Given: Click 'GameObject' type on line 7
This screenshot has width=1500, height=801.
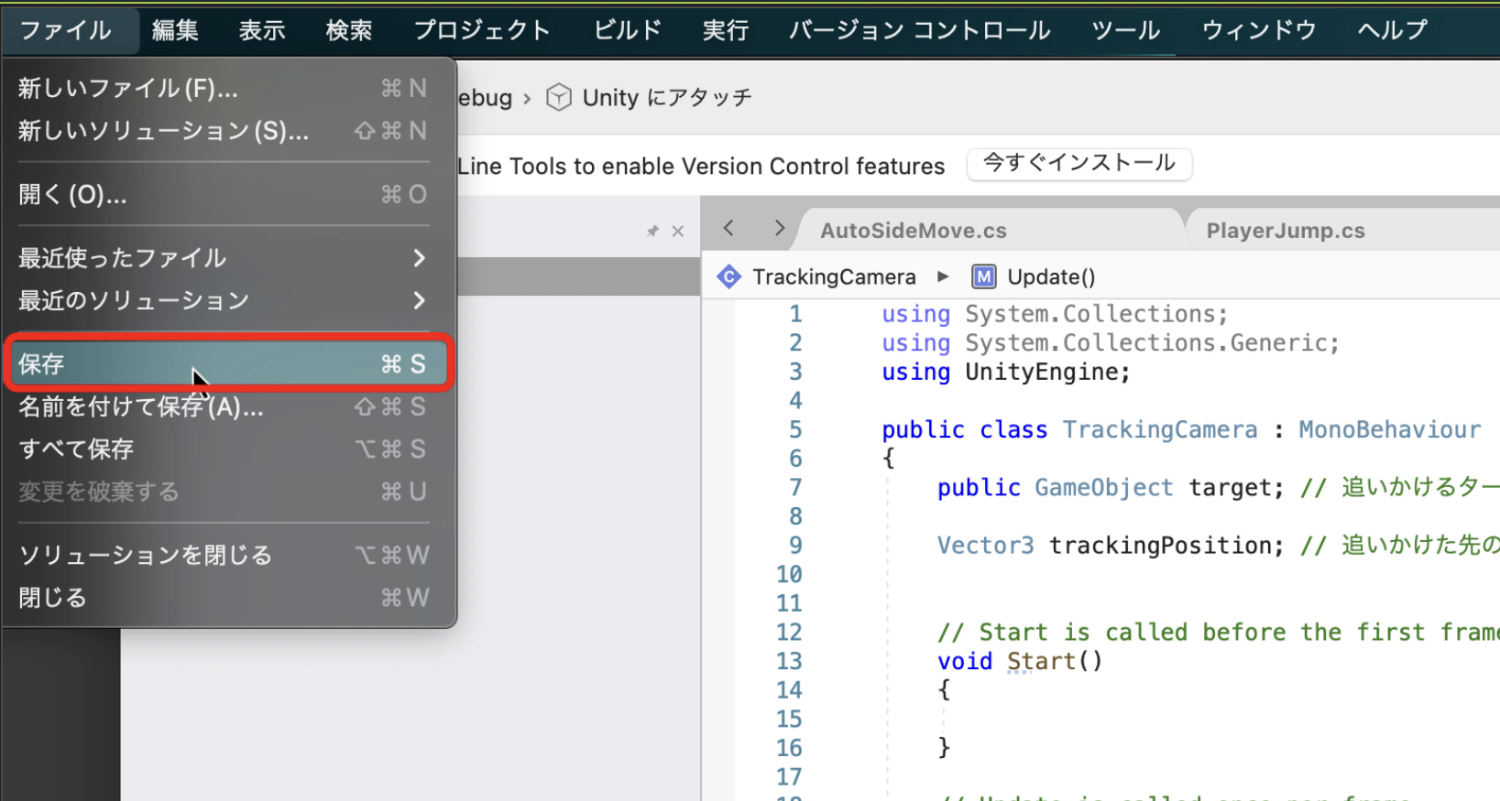Looking at the screenshot, I should tap(1104, 488).
